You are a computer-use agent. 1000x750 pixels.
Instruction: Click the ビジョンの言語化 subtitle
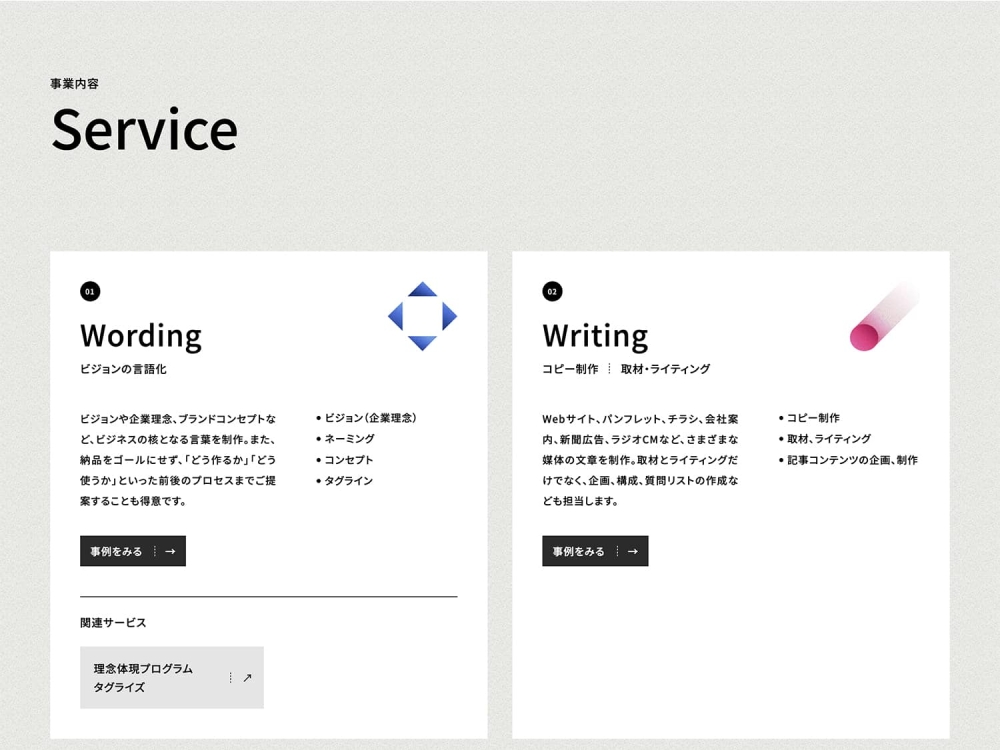point(123,369)
